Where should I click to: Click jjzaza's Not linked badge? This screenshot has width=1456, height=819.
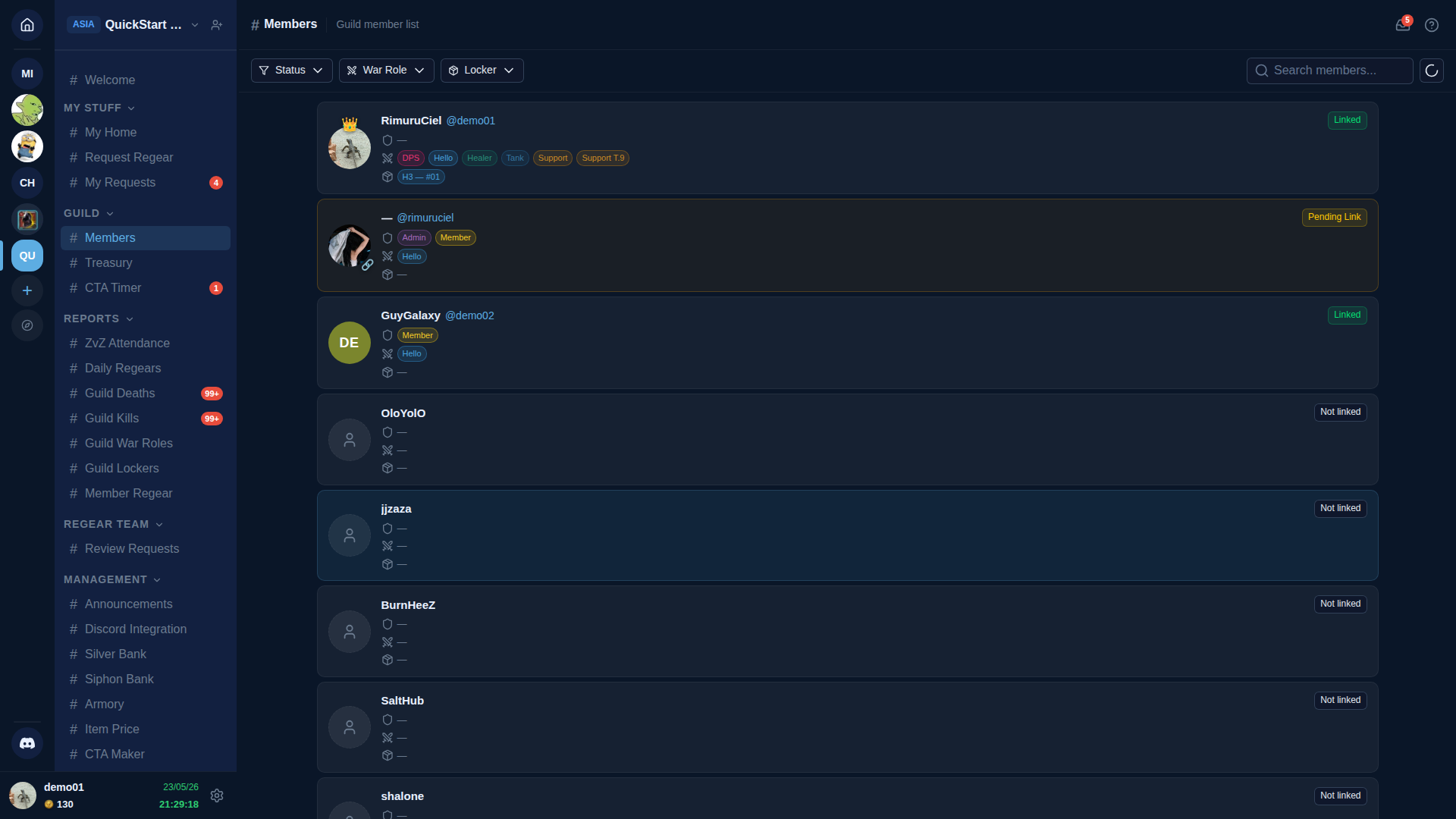[1340, 509]
